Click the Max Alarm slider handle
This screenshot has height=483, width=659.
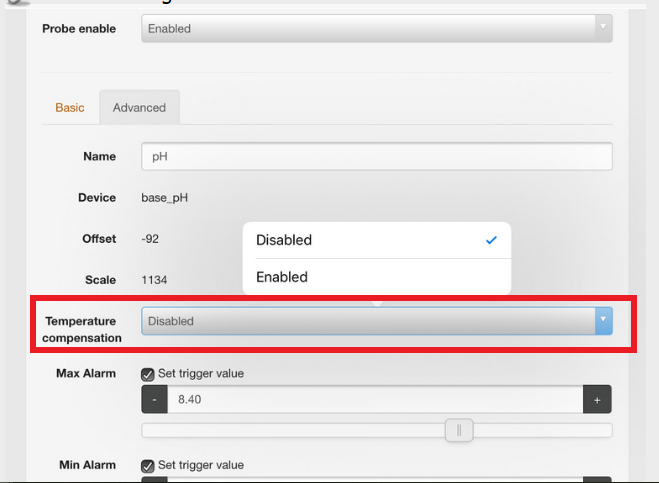pyautogui.click(x=458, y=430)
